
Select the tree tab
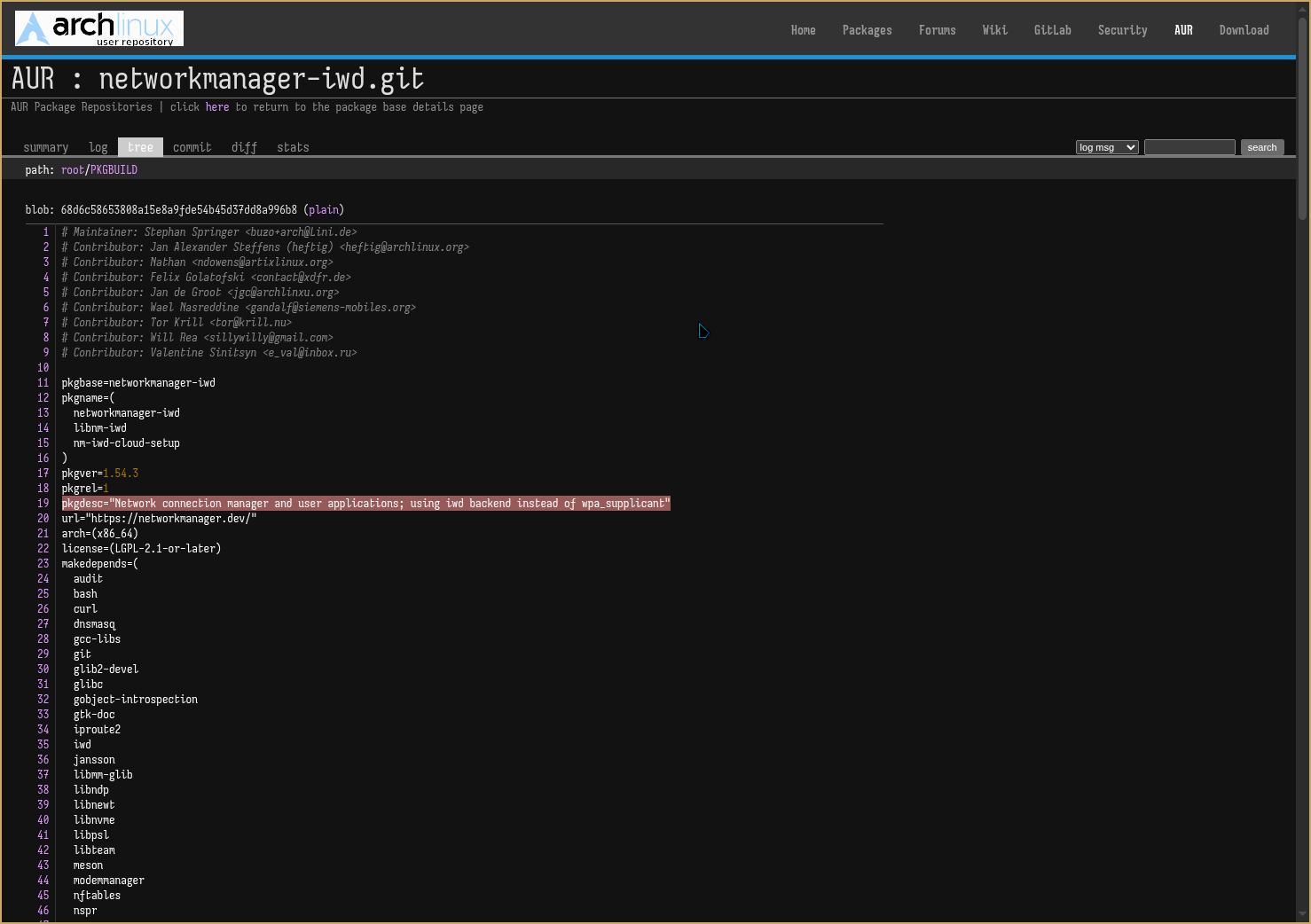(140, 147)
